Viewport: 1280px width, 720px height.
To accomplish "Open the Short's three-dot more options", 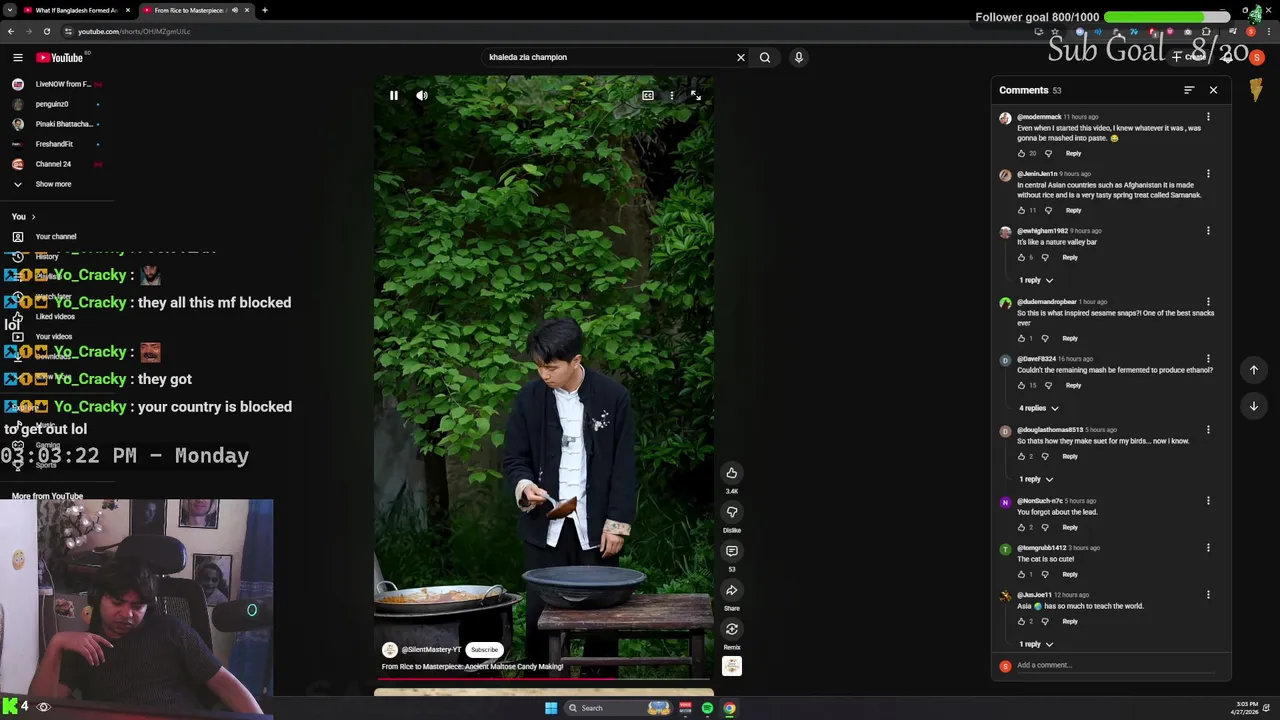I will pos(671,96).
